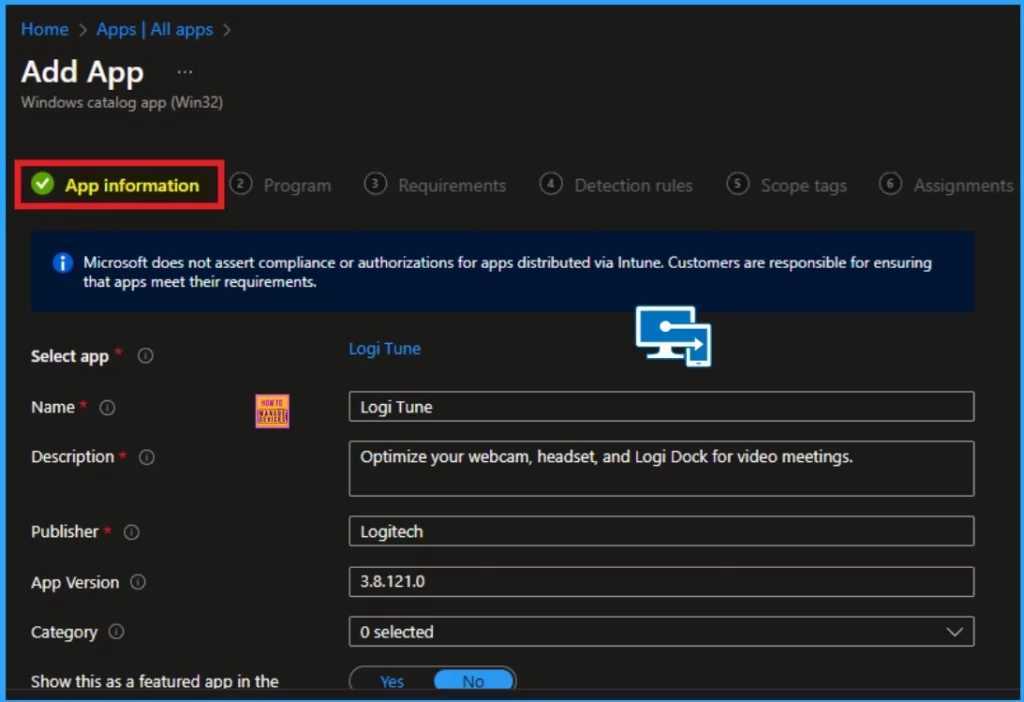The width and height of the screenshot is (1024, 702).
Task: Open the Scope tags step
Action: click(787, 185)
